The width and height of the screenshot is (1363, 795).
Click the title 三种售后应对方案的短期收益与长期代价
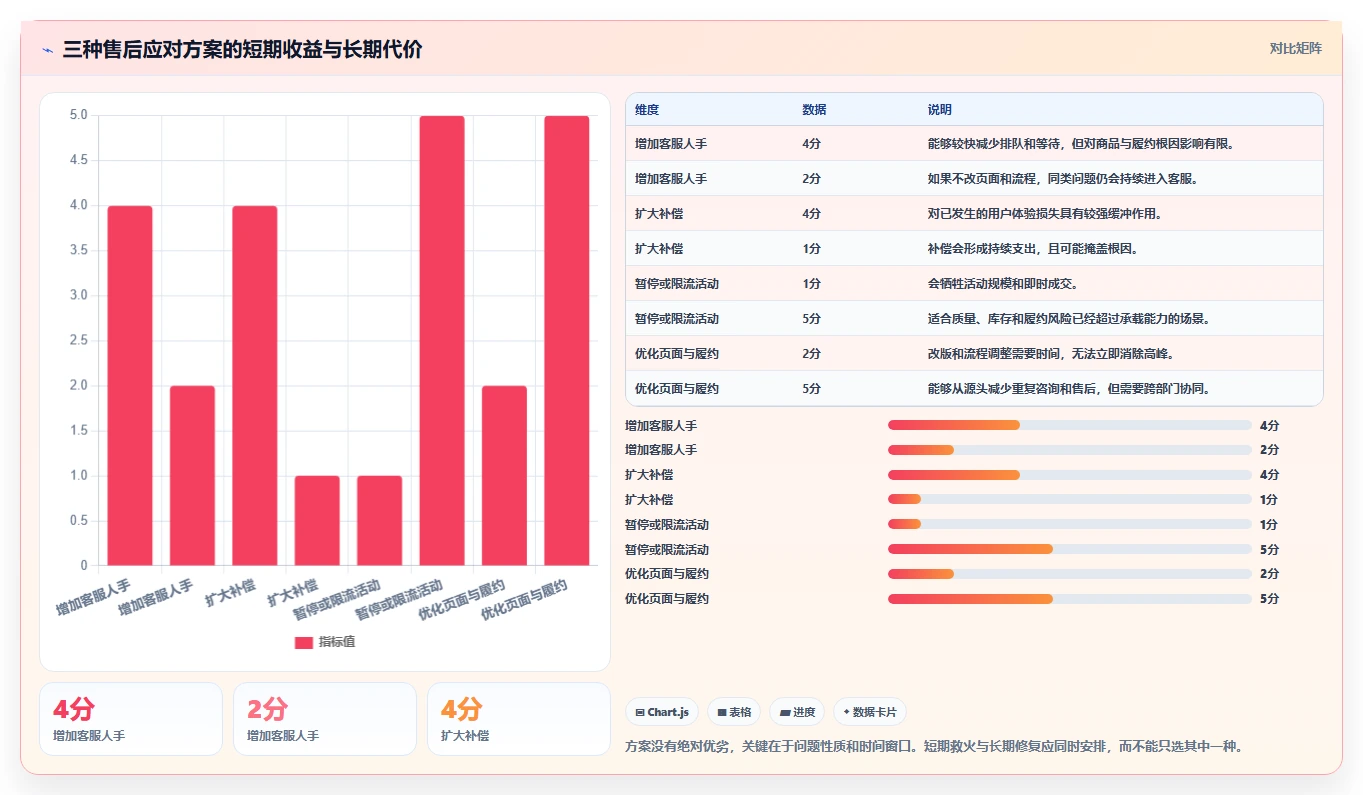point(242,49)
